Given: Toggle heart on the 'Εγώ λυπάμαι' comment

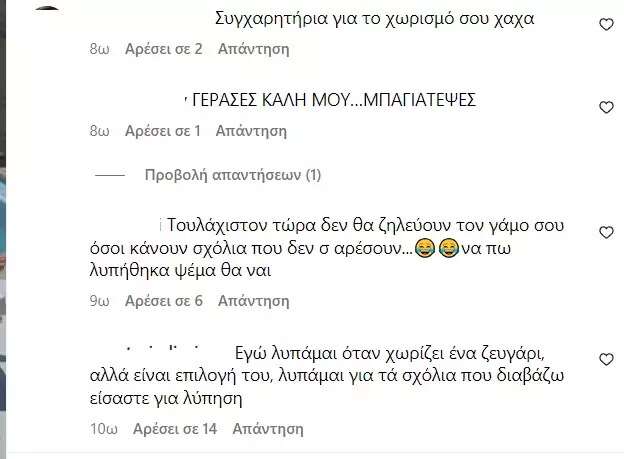Looking at the screenshot, I should [606, 359].
